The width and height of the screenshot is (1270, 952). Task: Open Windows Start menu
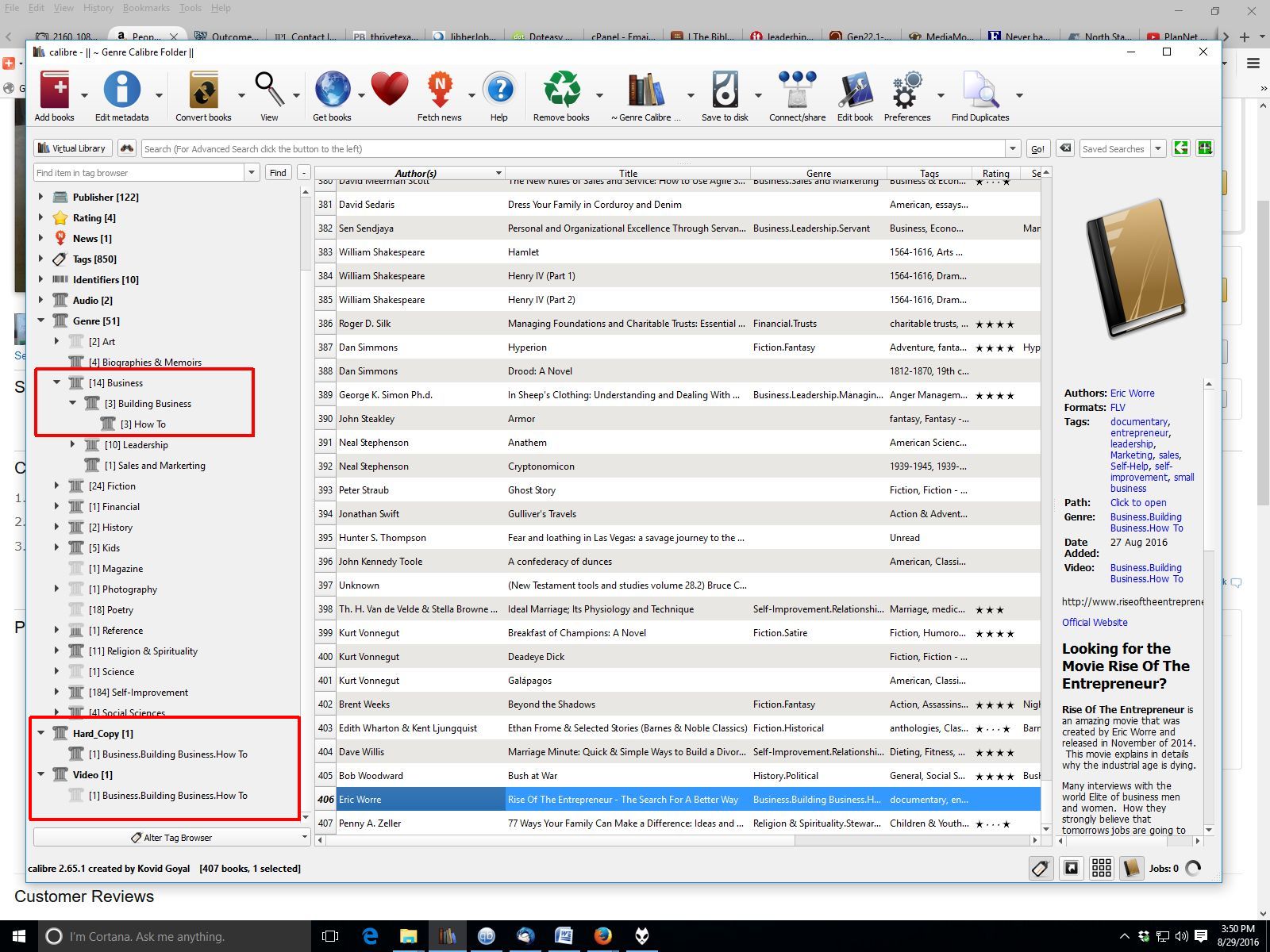click(19, 936)
